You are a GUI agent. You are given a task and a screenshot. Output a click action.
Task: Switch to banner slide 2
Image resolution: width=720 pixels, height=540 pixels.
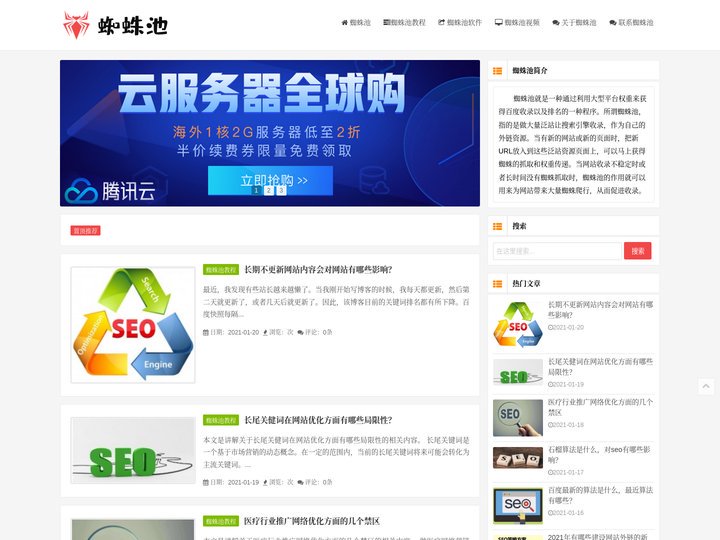(x=269, y=190)
